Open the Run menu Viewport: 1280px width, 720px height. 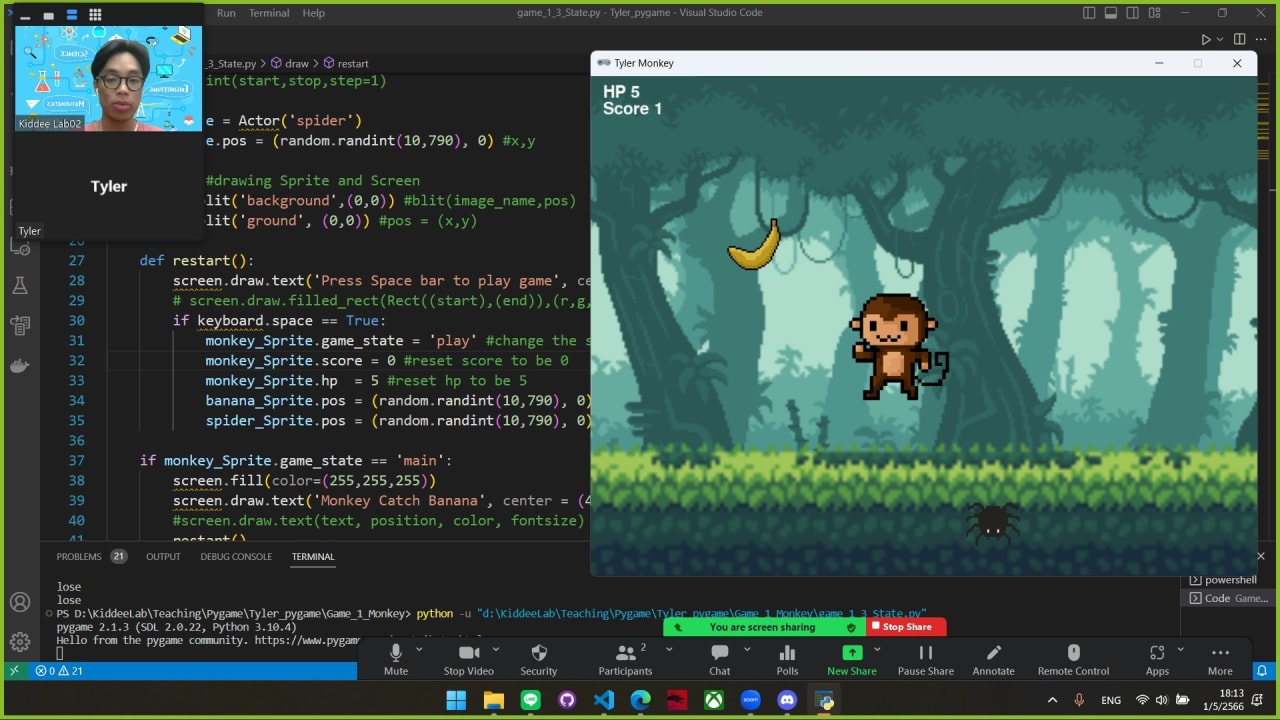[226, 13]
